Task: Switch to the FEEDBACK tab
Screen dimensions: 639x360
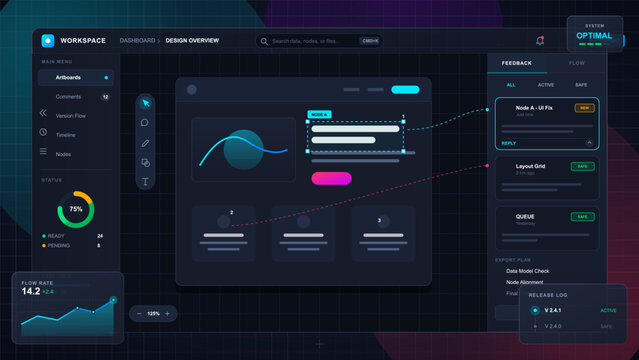Action: click(516, 63)
